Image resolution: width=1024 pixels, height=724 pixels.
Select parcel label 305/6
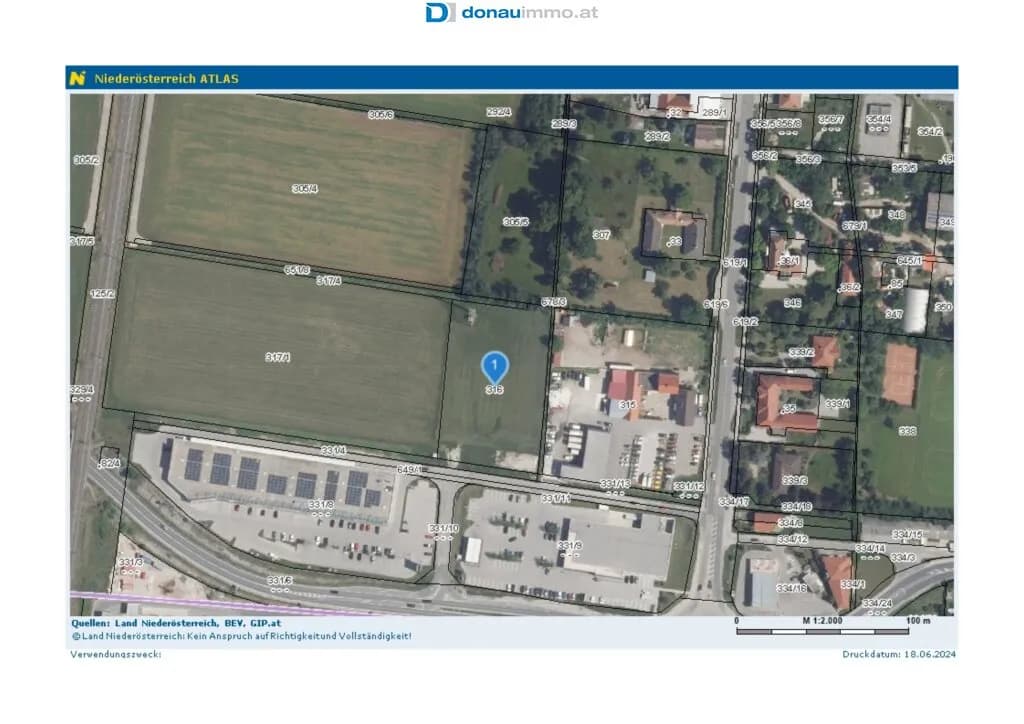click(x=381, y=114)
